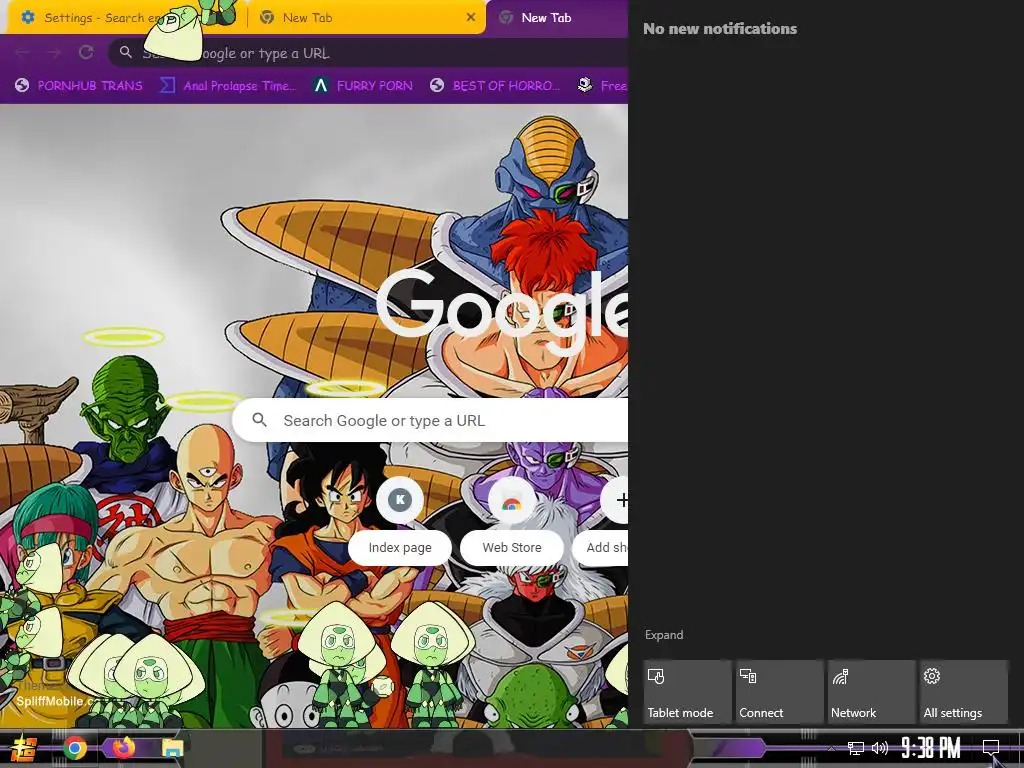Click the volume speaker icon in the tray
Screen dimensions: 1024x768
coord(880,748)
